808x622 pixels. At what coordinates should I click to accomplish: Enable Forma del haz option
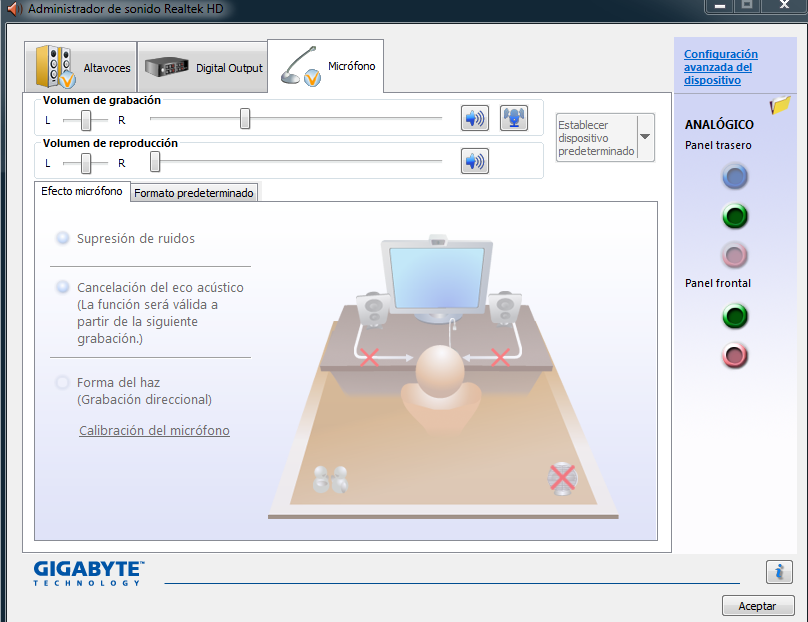point(62,382)
